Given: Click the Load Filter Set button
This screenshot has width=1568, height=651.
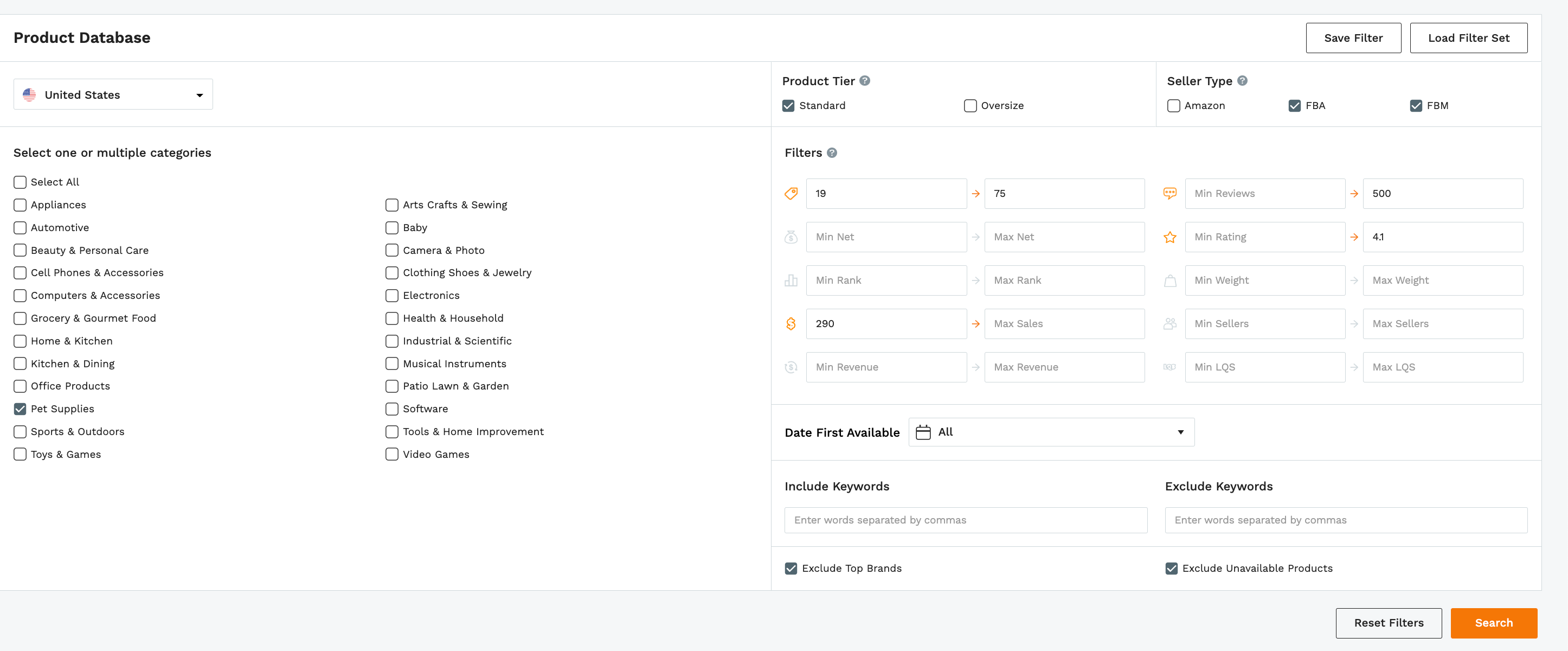Looking at the screenshot, I should pyautogui.click(x=1468, y=38).
